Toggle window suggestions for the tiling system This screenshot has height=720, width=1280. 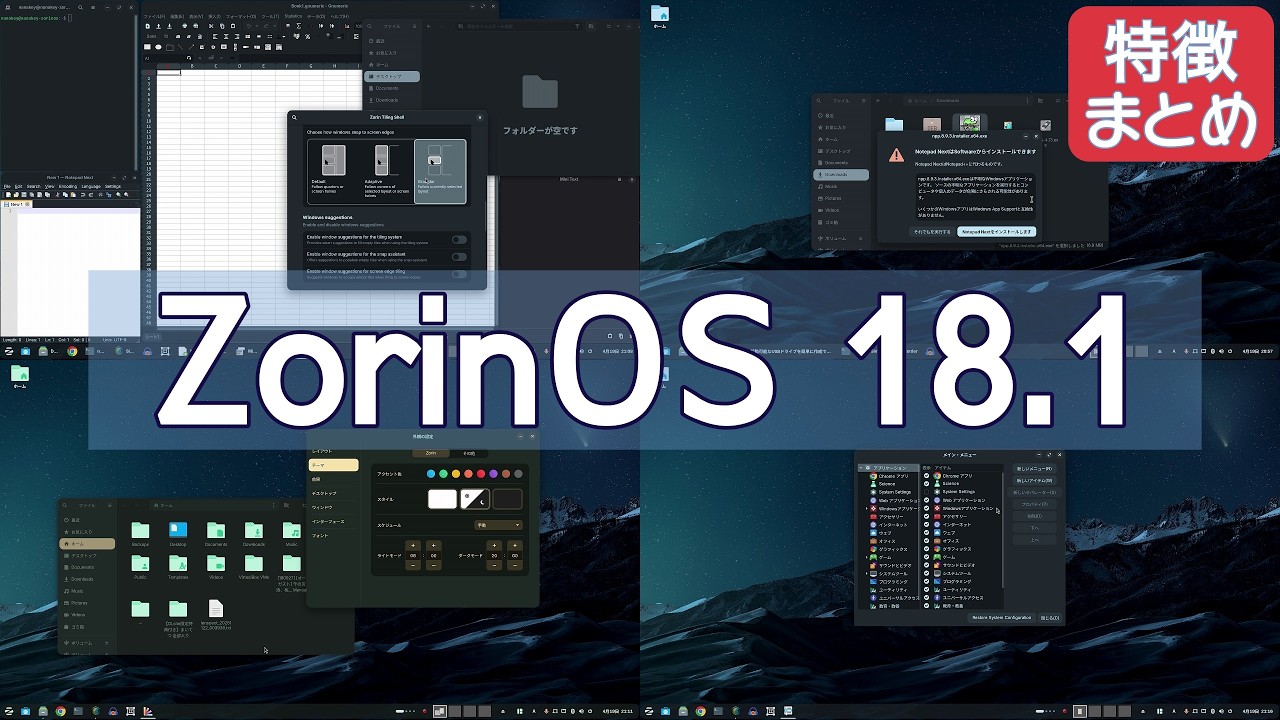coord(459,239)
